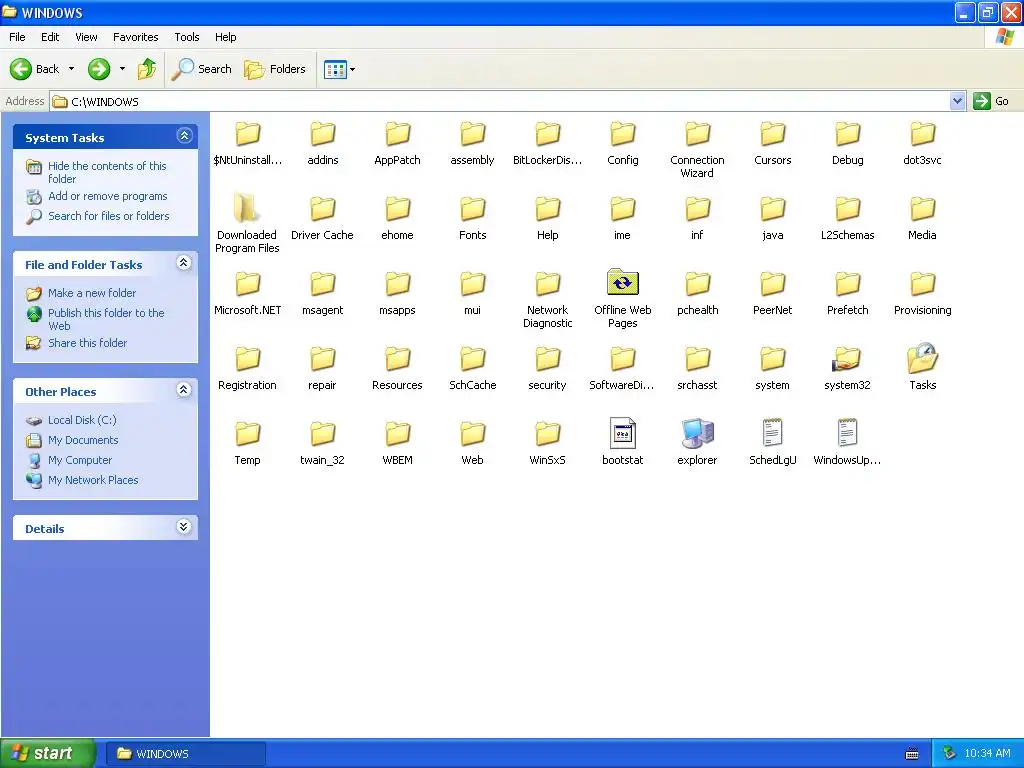Select the Provisioning folder icon
Screen dimensions: 1024x768
click(x=923, y=285)
